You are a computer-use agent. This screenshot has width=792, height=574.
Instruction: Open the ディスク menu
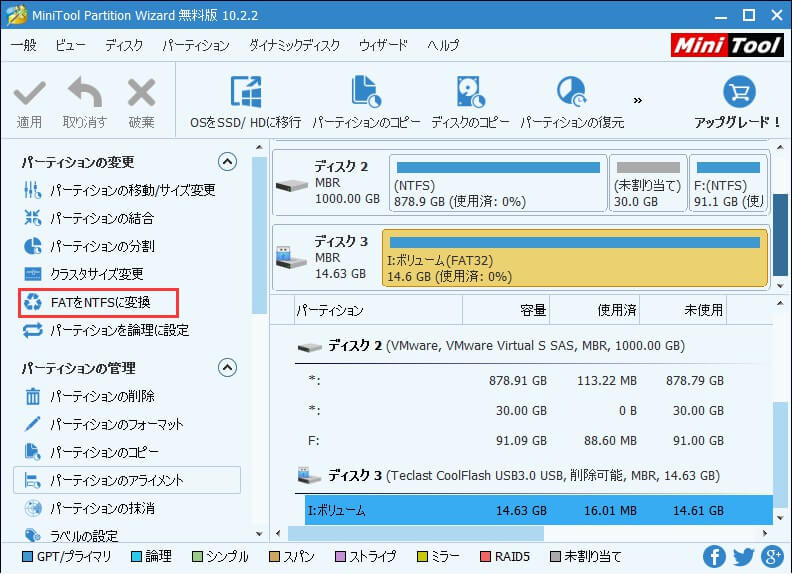124,45
